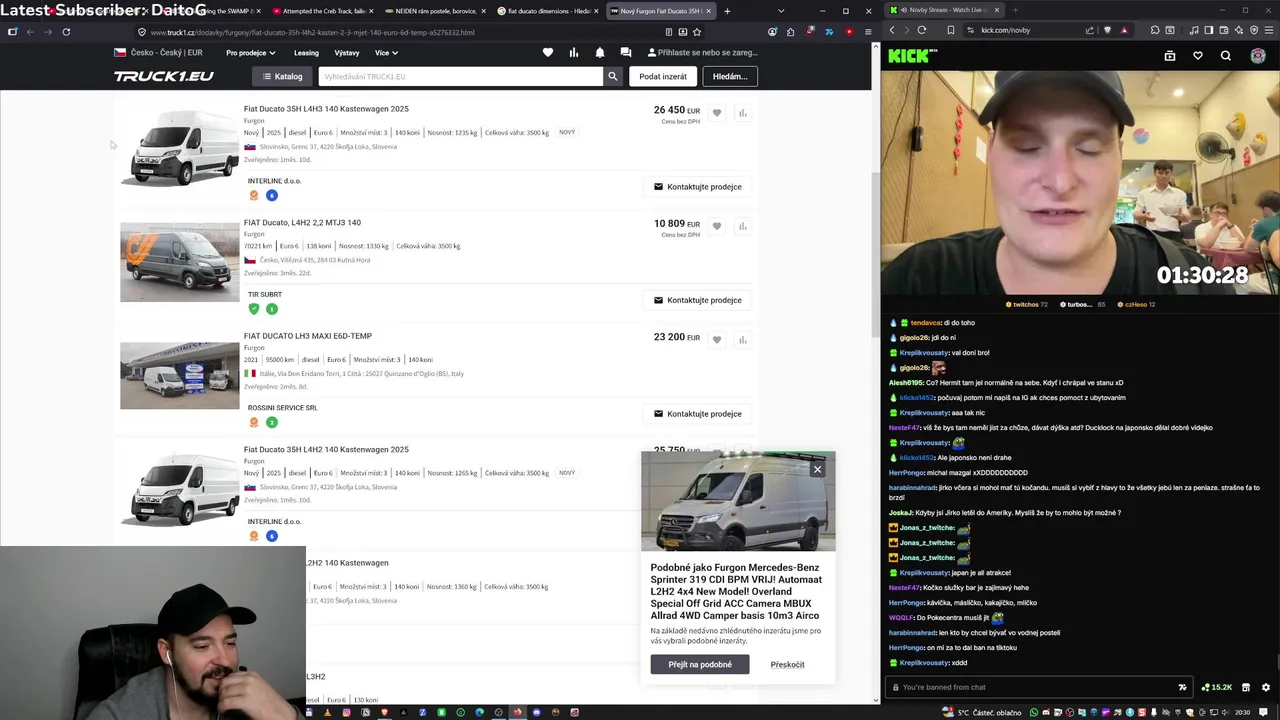The image size is (1280, 720).
Task: Click the Katalog button
Action: pos(282,76)
